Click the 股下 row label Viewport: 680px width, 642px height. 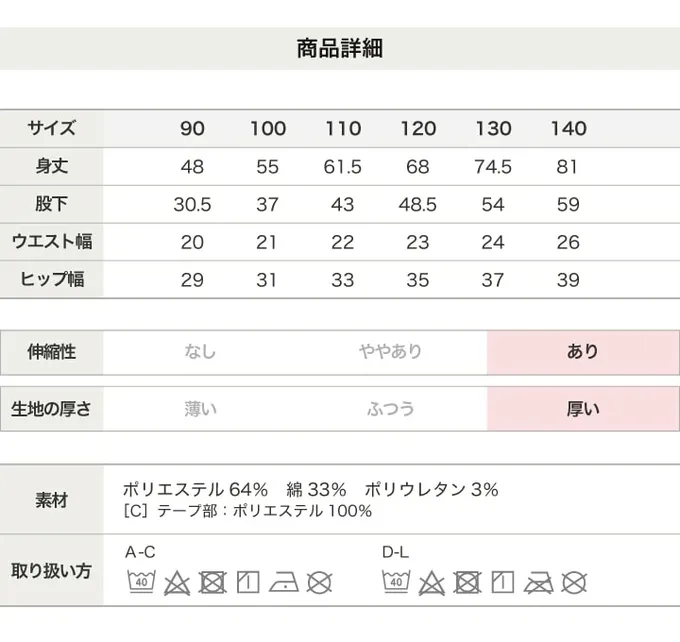click(x=51, y=204)
